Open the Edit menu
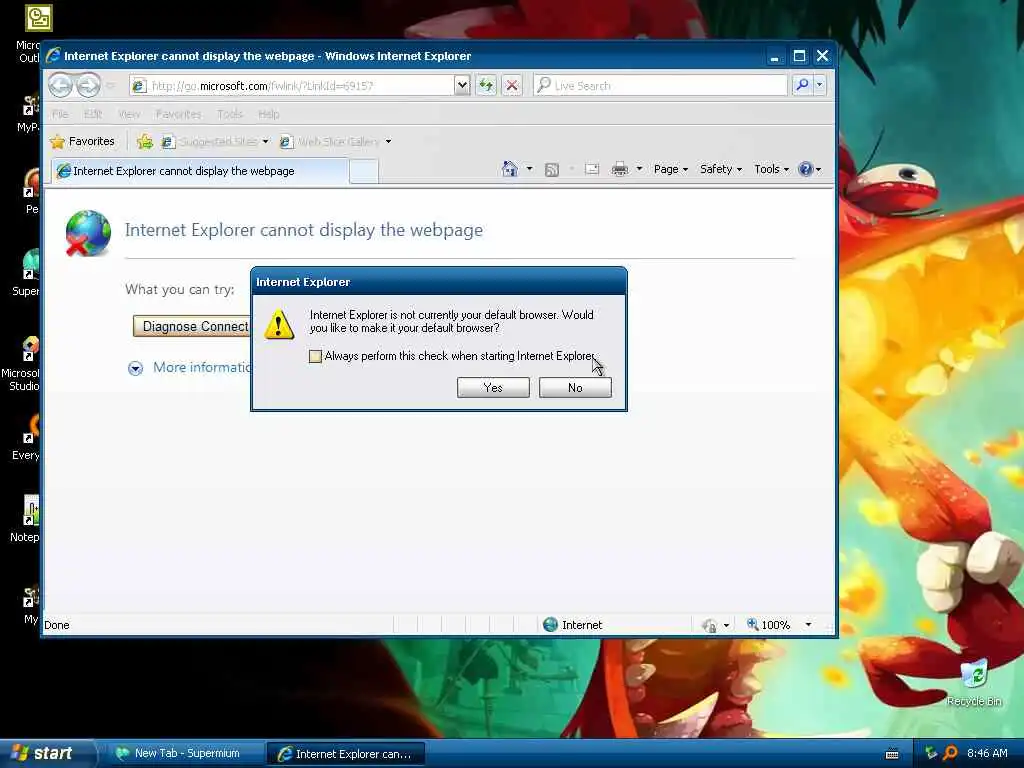 [93, 114]
